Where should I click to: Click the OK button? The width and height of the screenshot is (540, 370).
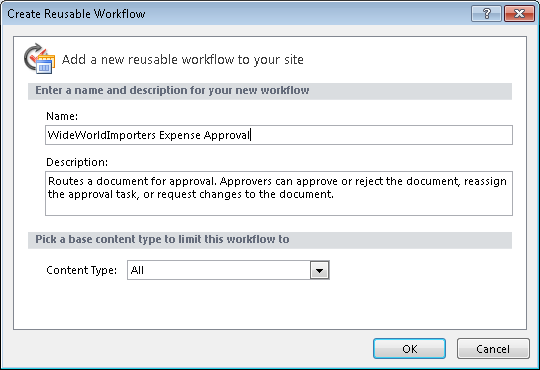[x=409, y=349]
